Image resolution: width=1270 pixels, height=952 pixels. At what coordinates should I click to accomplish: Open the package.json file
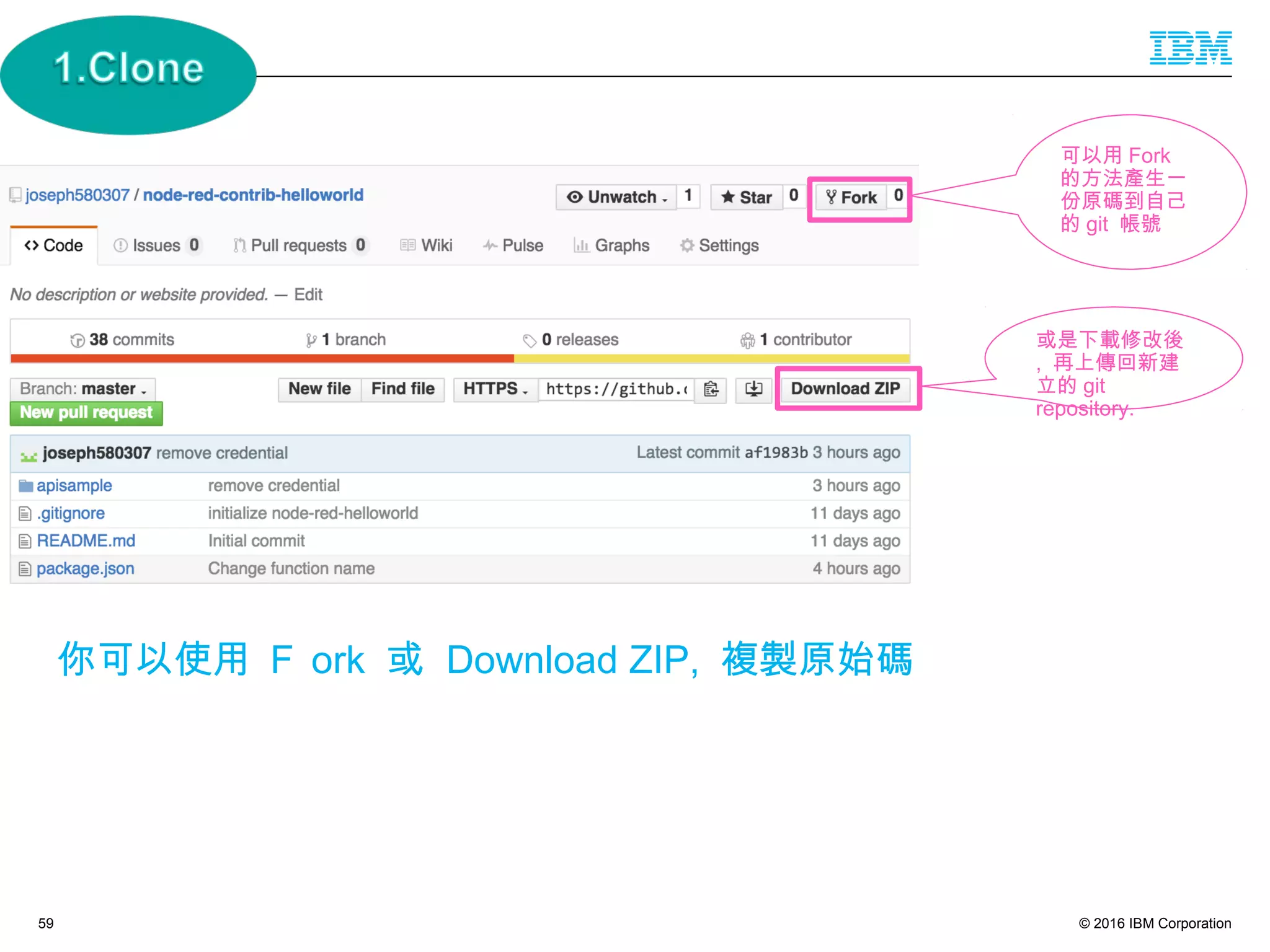[x=86, y=569]
